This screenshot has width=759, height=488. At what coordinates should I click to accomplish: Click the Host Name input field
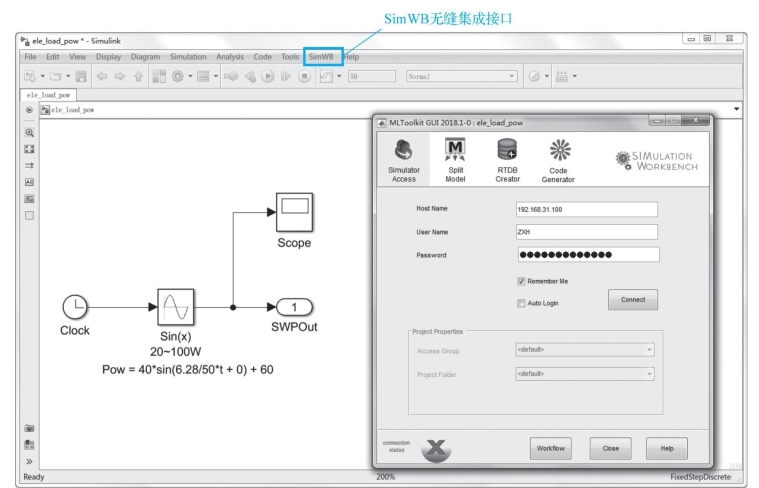point(587,209)
